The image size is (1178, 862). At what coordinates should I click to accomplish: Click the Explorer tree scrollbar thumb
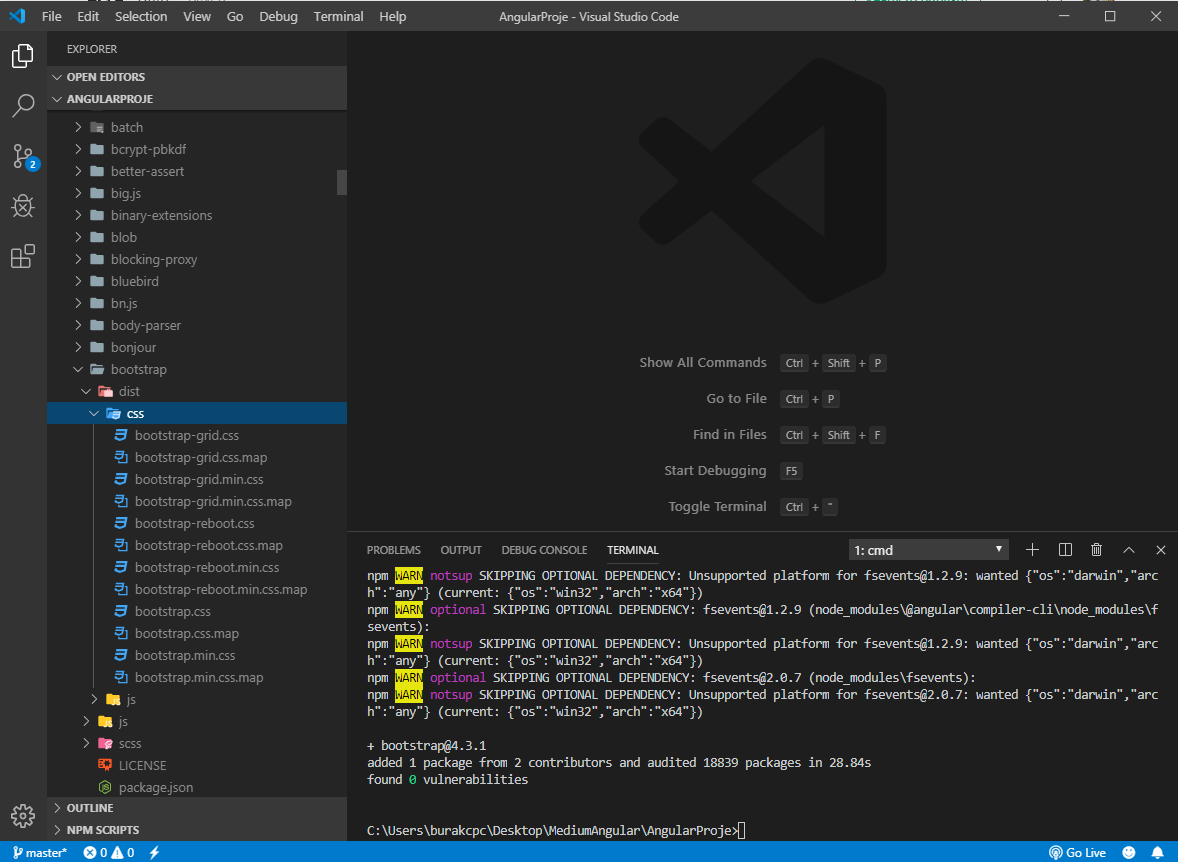tap(342, 182)
